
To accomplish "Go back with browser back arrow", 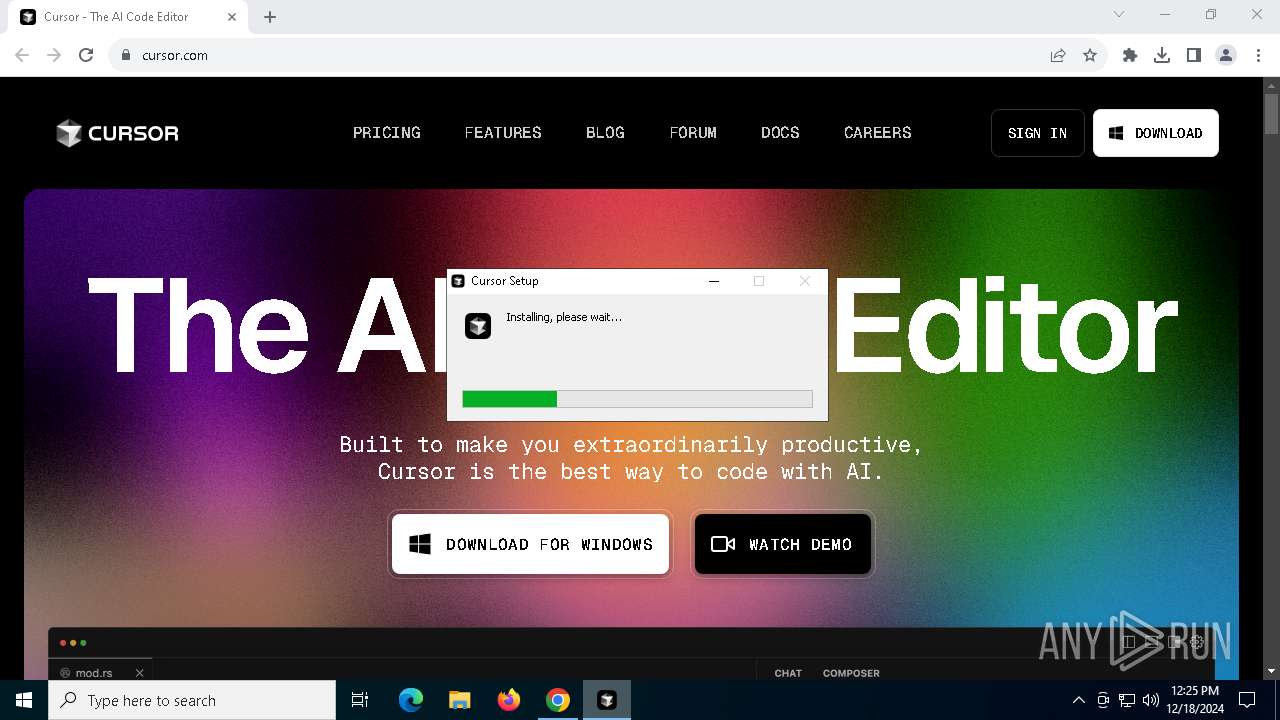I will coord(22,55).
